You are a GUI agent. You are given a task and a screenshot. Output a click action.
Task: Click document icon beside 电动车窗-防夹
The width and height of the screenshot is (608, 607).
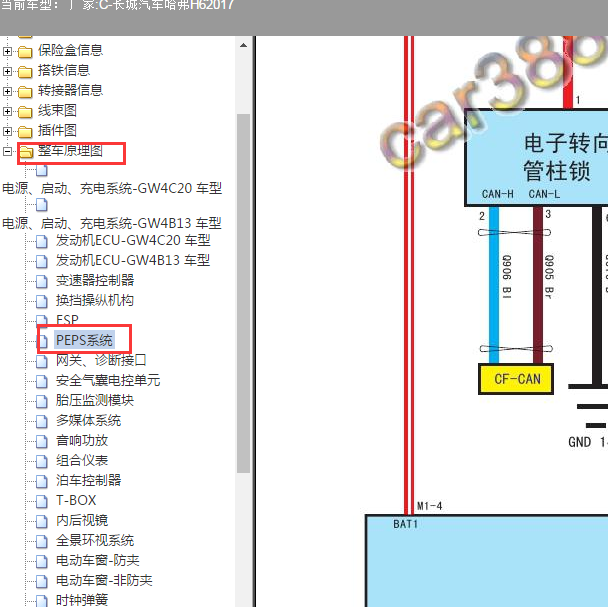pos(42,562)
